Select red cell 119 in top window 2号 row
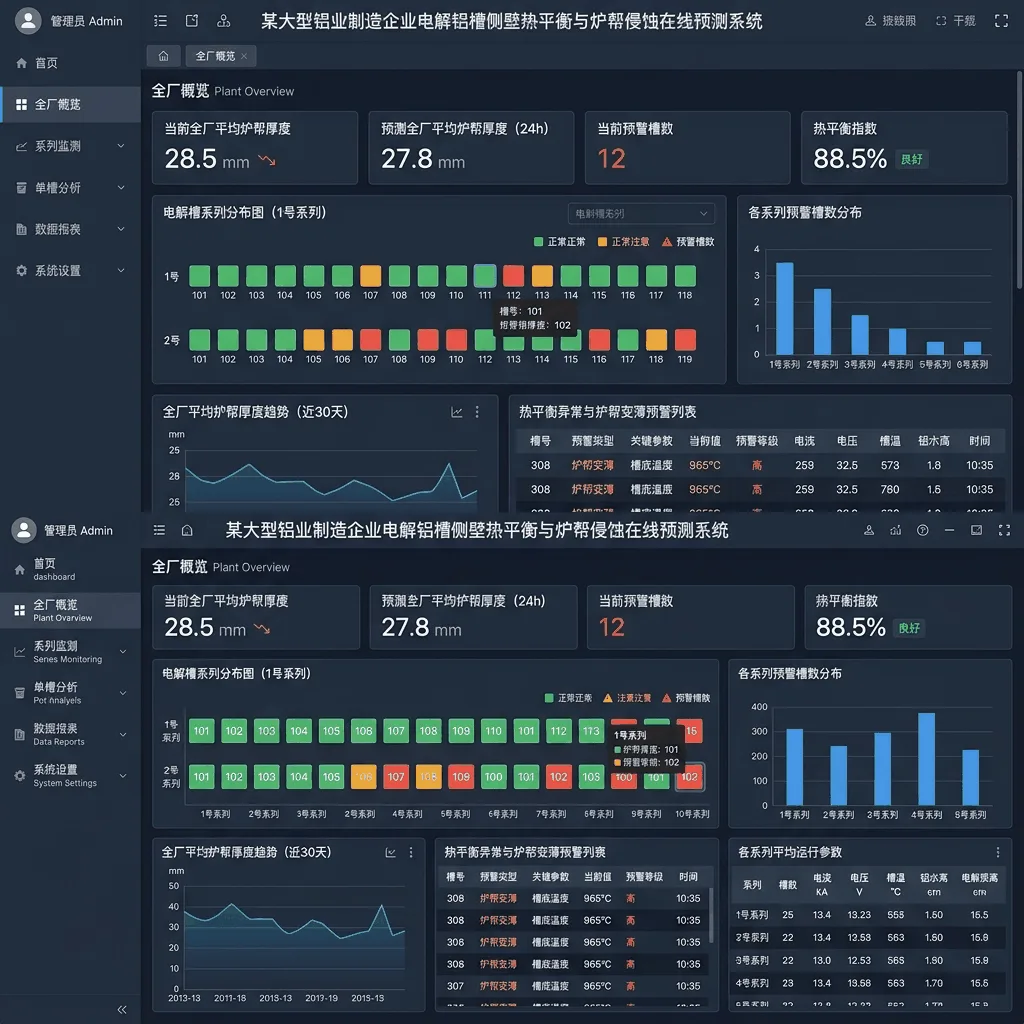This screenshot has width=1024, height=1024. tap(685, 340)
